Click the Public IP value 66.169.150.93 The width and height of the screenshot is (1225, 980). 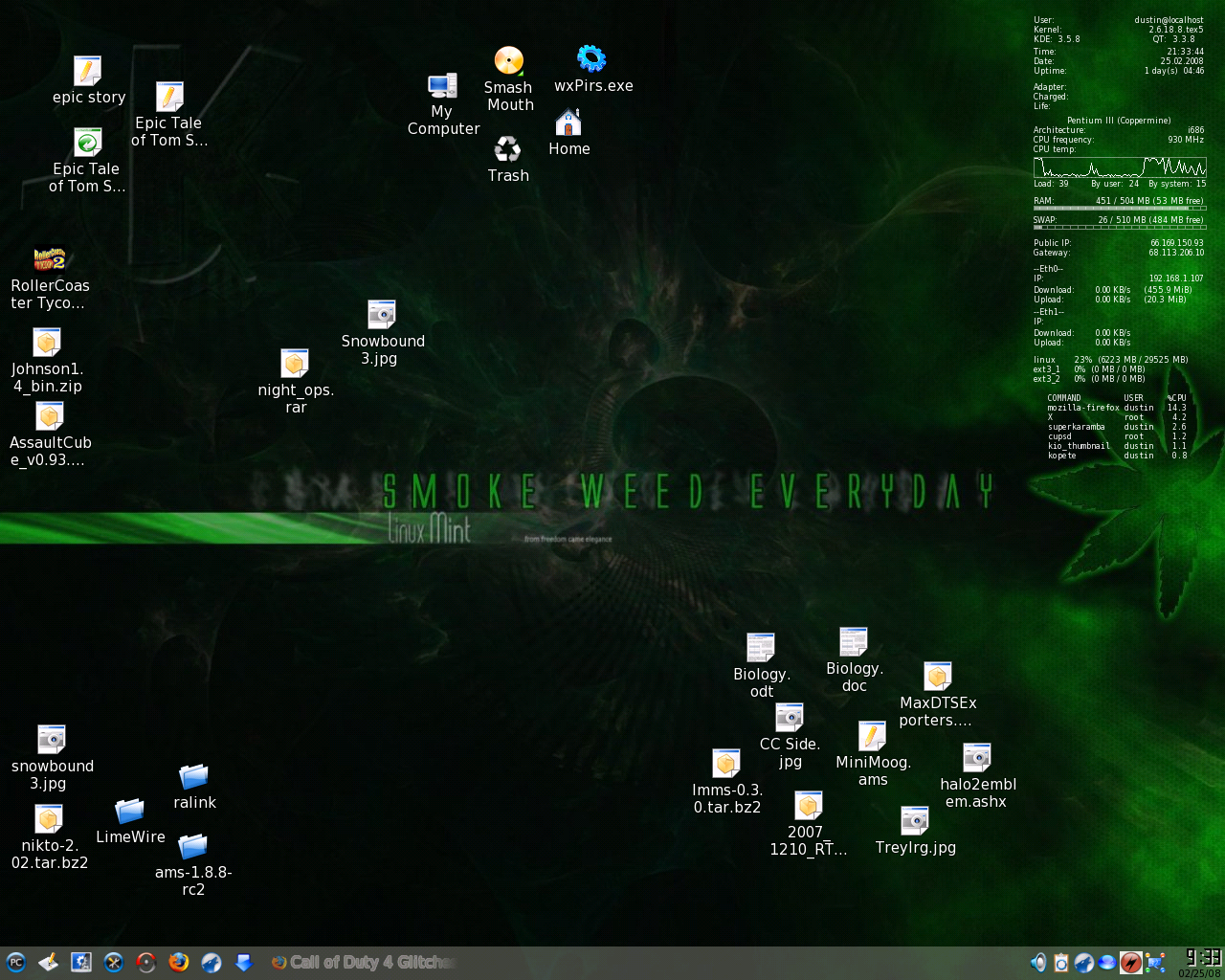(1177, 243)
